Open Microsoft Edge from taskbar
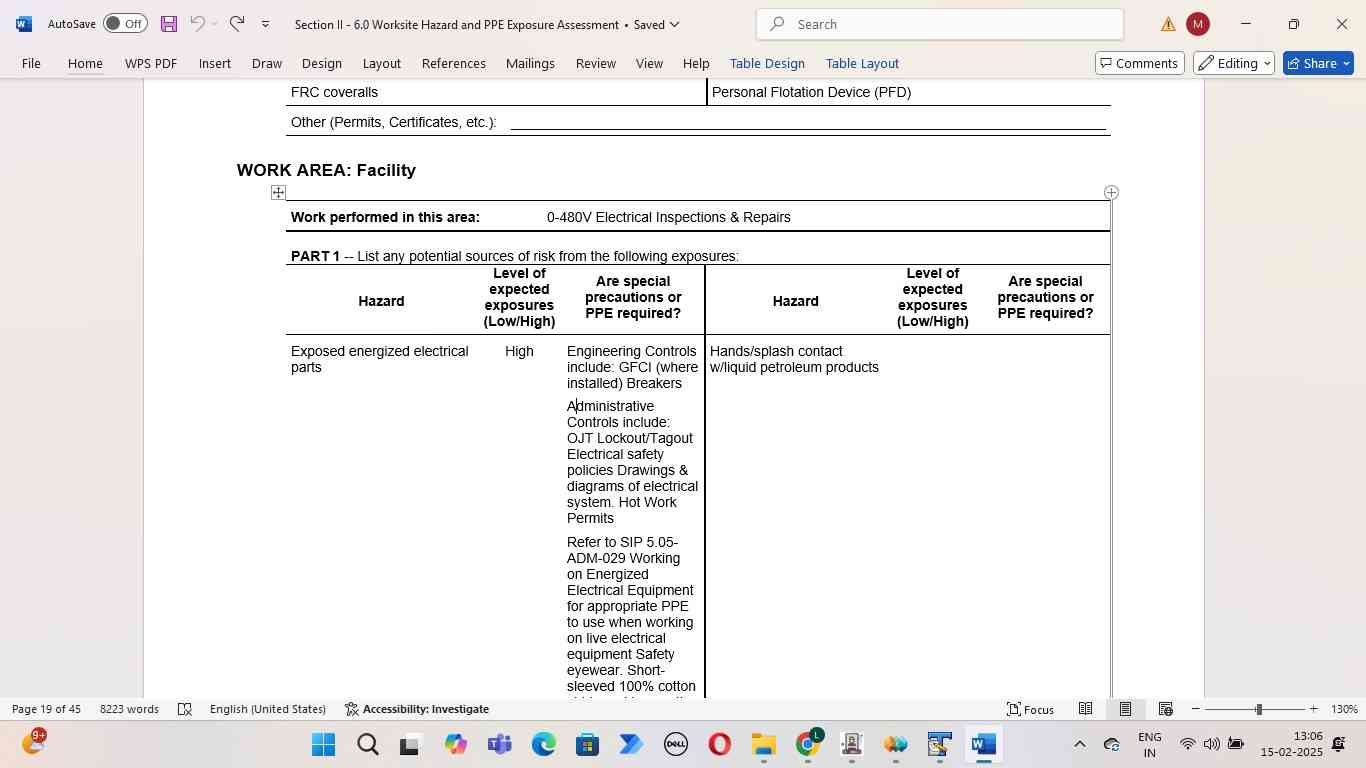Image resolution: width=1366 pixels, height=768 pixels. click(543, 745)
